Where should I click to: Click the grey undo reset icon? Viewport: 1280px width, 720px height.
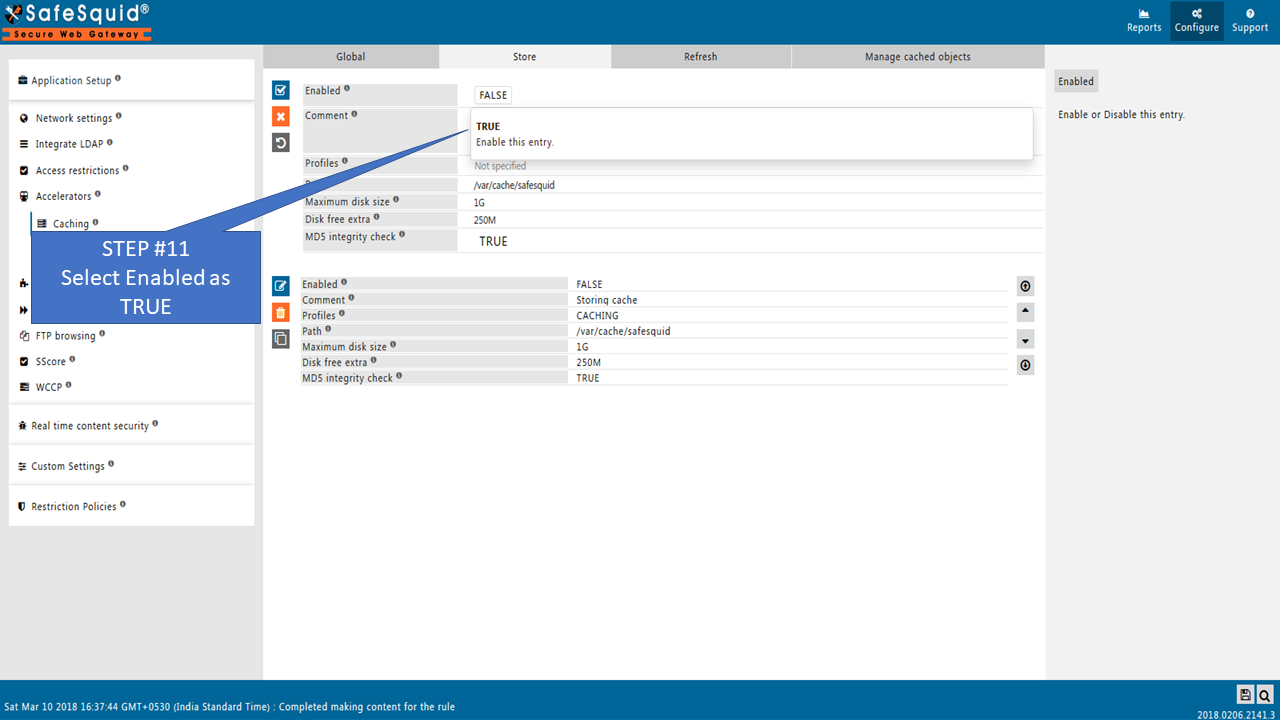pyautogui.click(x=281, y=143)
